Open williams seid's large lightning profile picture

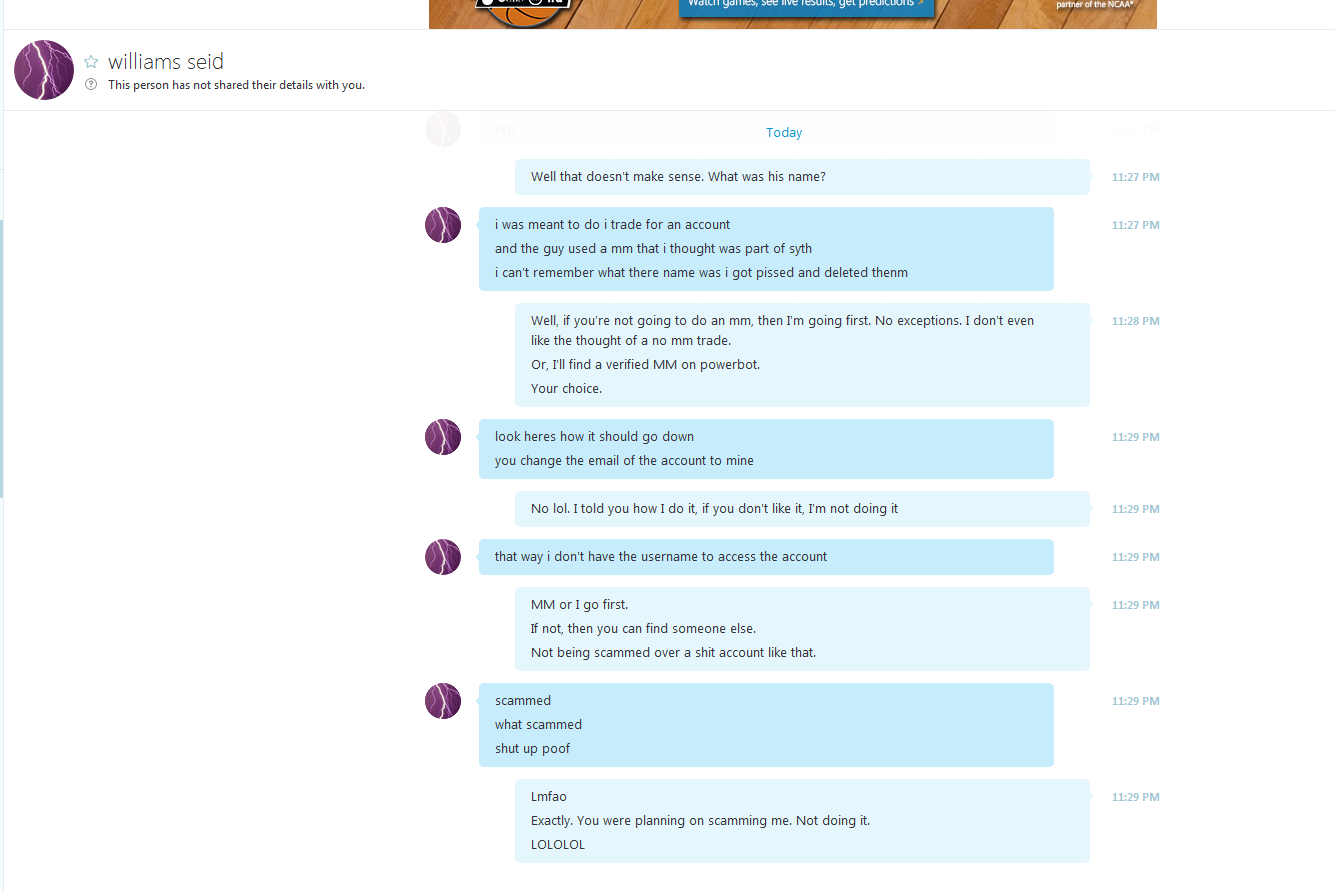click(44, 70)
